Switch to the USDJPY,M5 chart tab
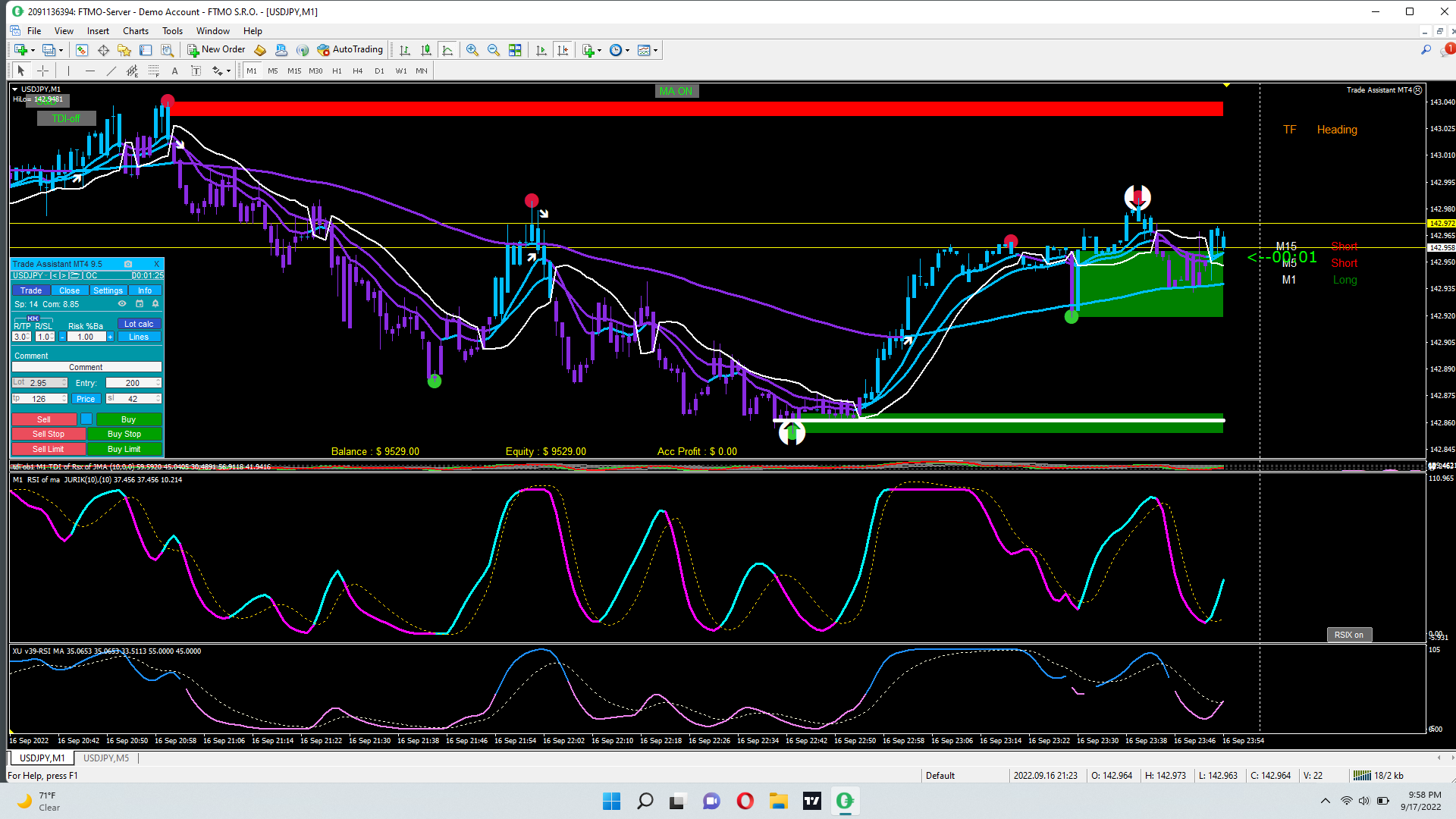This screenshot has width=1456, height=819. coord(106,758)
